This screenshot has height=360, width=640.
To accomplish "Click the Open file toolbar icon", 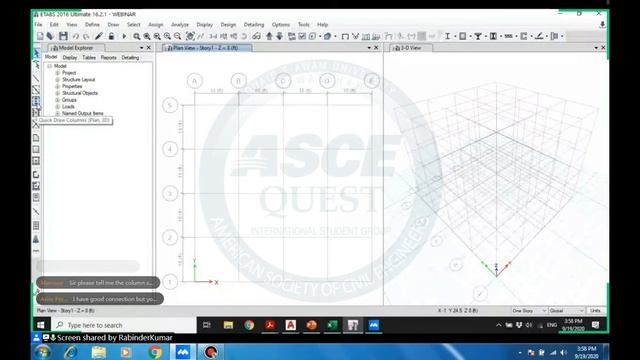I will (x=50, y=36).
